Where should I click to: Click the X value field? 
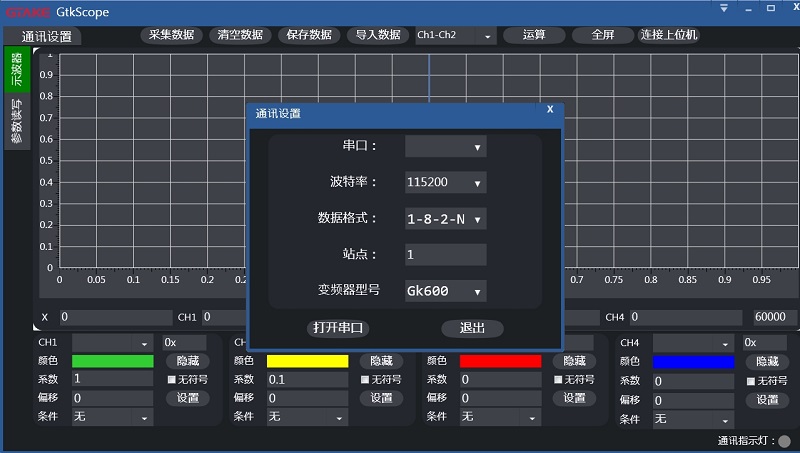coord(116,317)
